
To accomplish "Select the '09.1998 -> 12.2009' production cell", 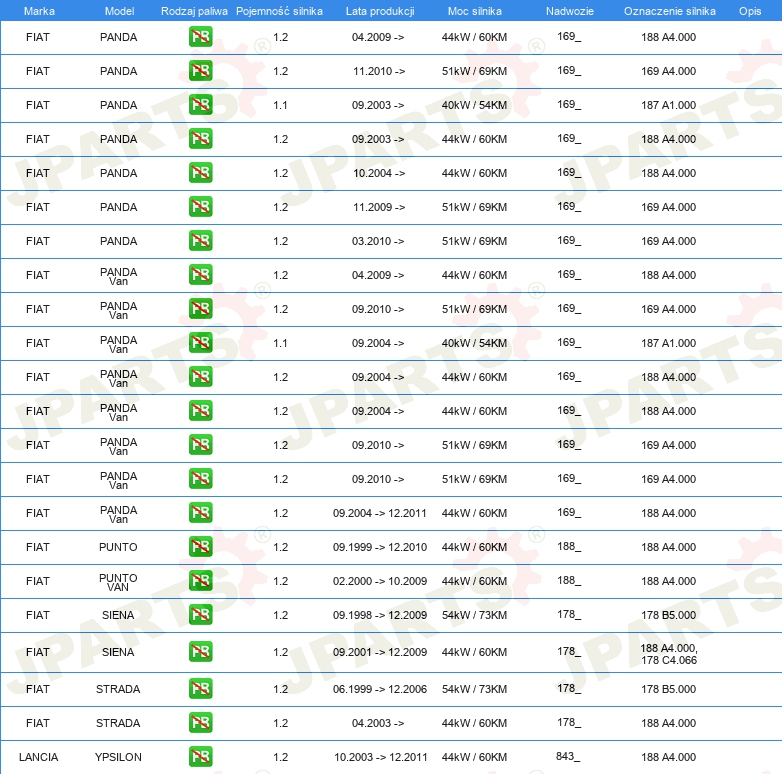I will click(x=380, y=615).
